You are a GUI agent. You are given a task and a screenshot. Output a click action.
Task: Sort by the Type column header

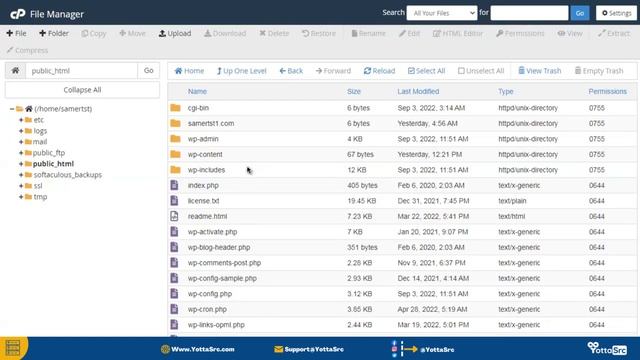point(506,91)
